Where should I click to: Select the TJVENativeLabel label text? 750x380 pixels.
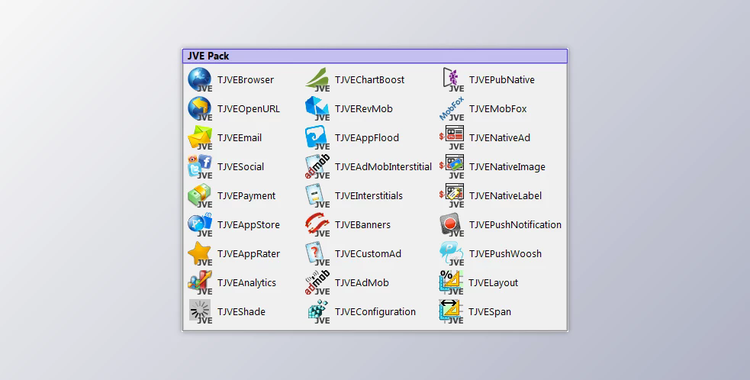[x=505, y=196]
